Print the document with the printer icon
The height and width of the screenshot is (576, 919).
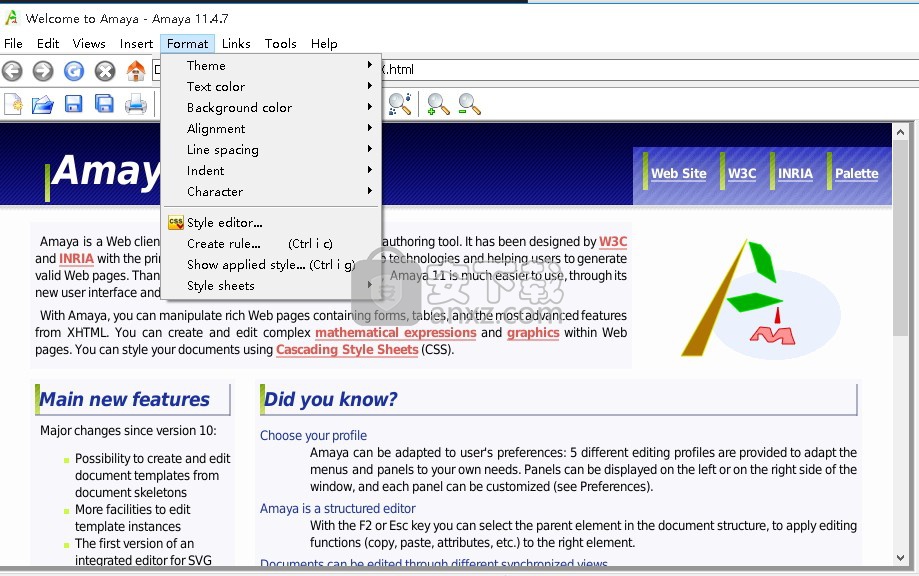tap(136, 104)
